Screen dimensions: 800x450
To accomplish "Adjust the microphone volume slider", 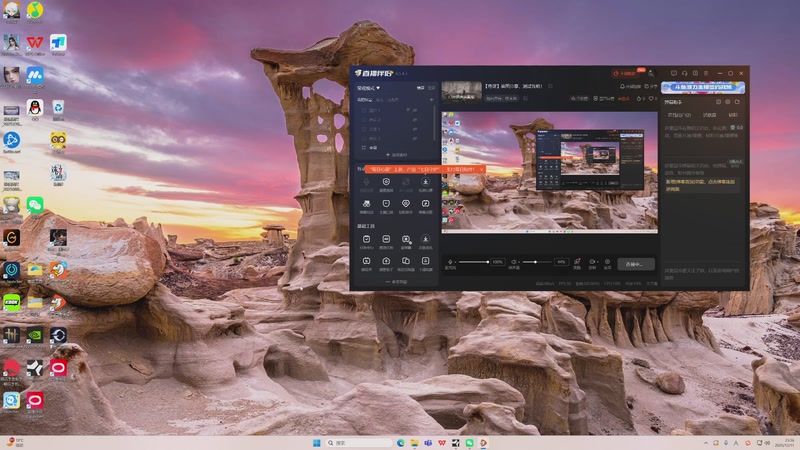I will (x=473, y=262).
